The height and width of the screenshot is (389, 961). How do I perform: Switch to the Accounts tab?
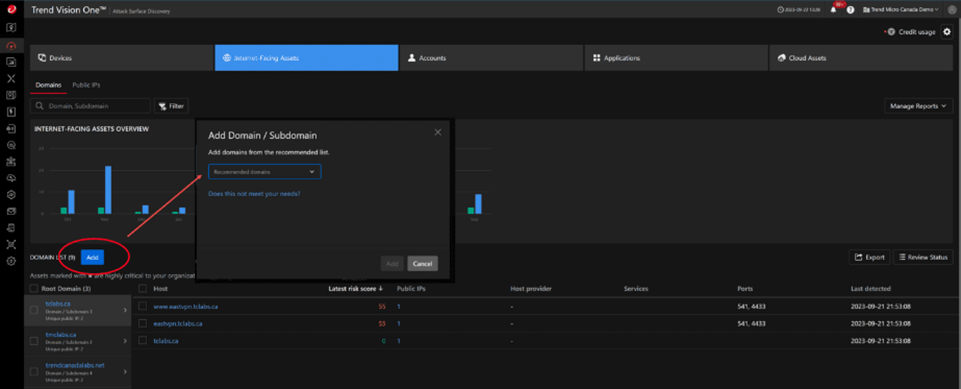click(492, 58)
